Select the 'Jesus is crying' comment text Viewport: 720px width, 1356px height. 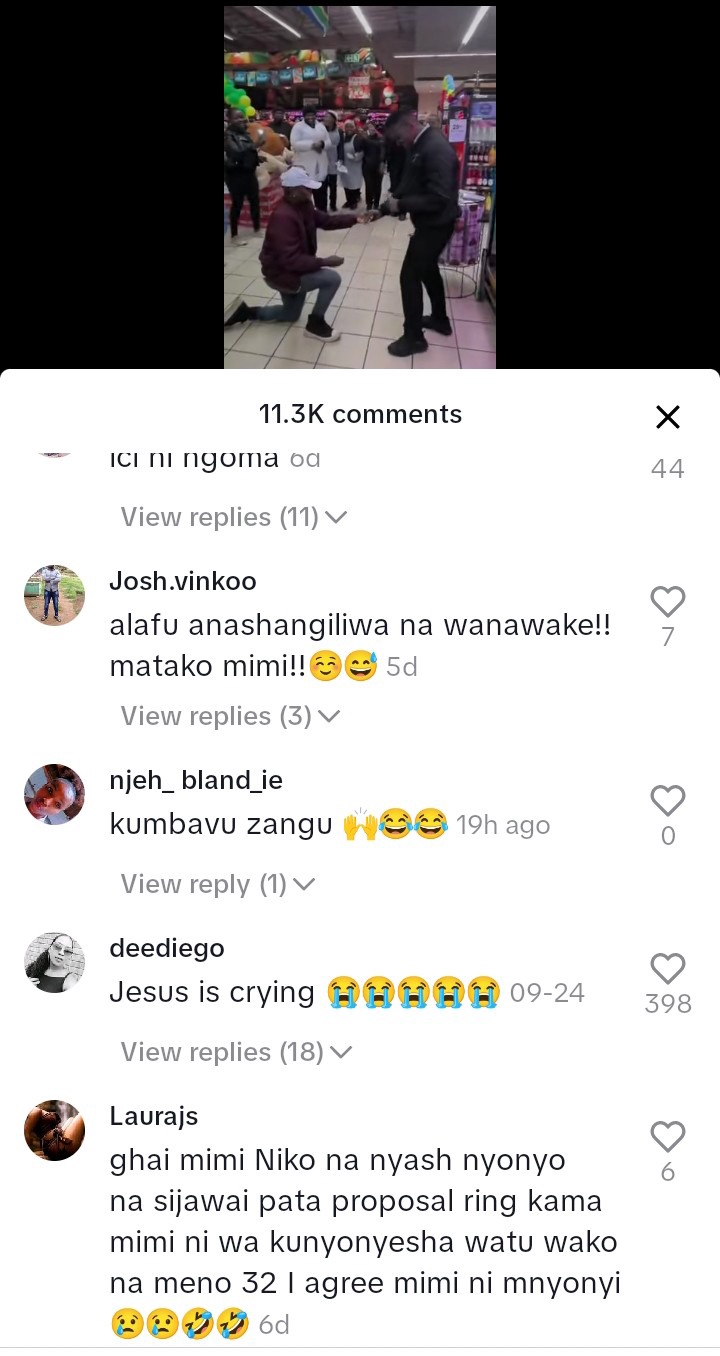pos(212,992)
